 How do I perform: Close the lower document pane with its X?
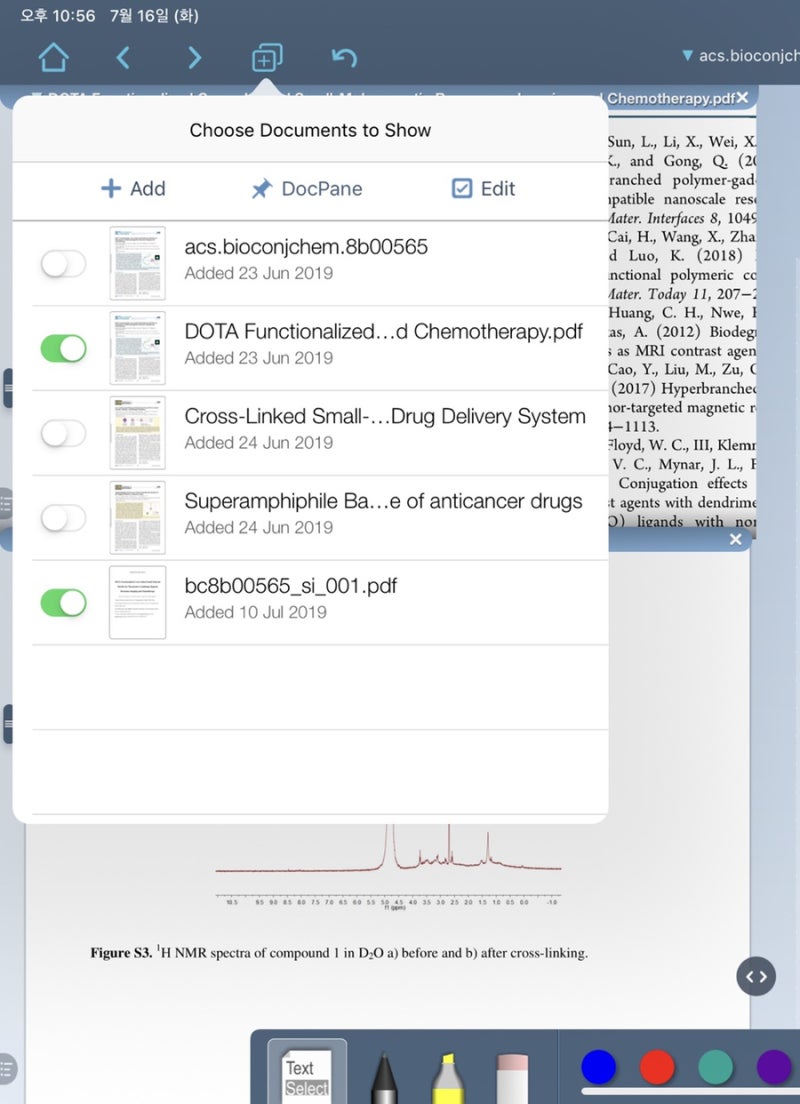click(736, 539)
